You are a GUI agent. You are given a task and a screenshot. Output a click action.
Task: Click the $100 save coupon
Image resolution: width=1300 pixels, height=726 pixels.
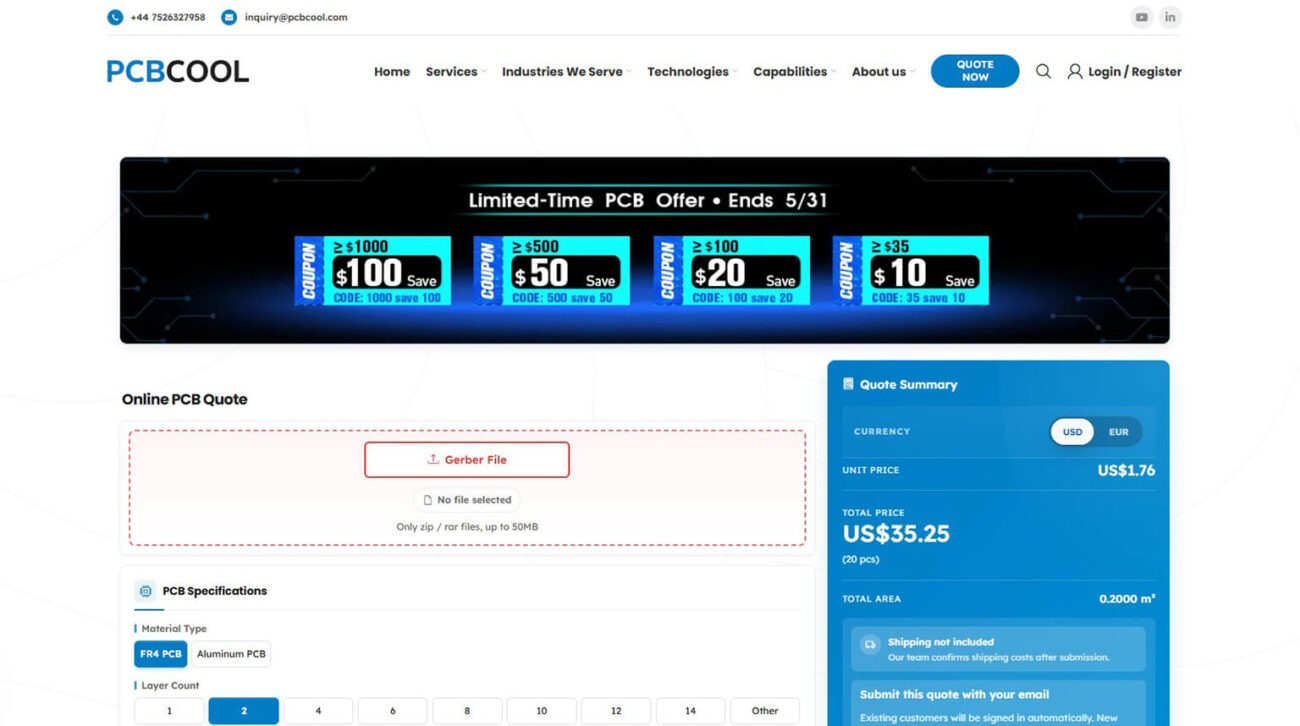click(x=373, y=271)
